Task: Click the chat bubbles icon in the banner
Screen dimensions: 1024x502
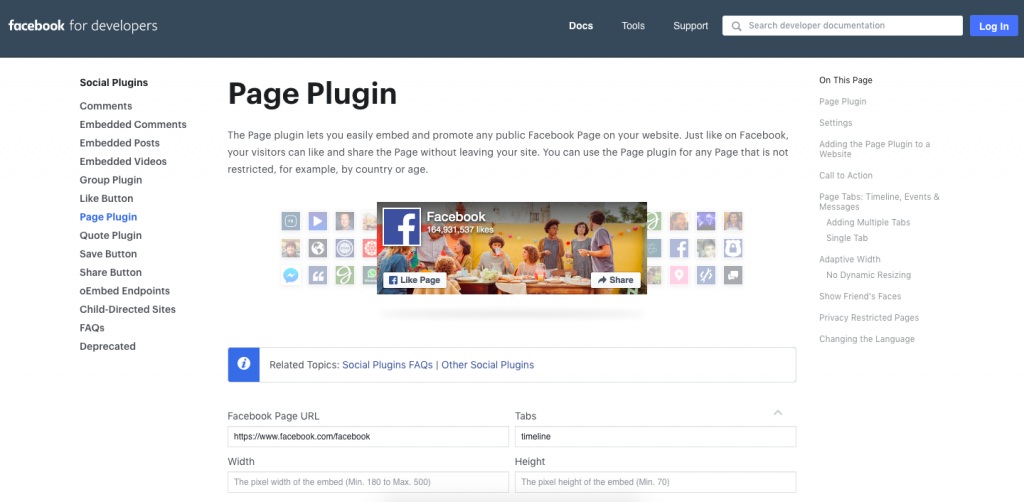Action: (x=733, y=275)
